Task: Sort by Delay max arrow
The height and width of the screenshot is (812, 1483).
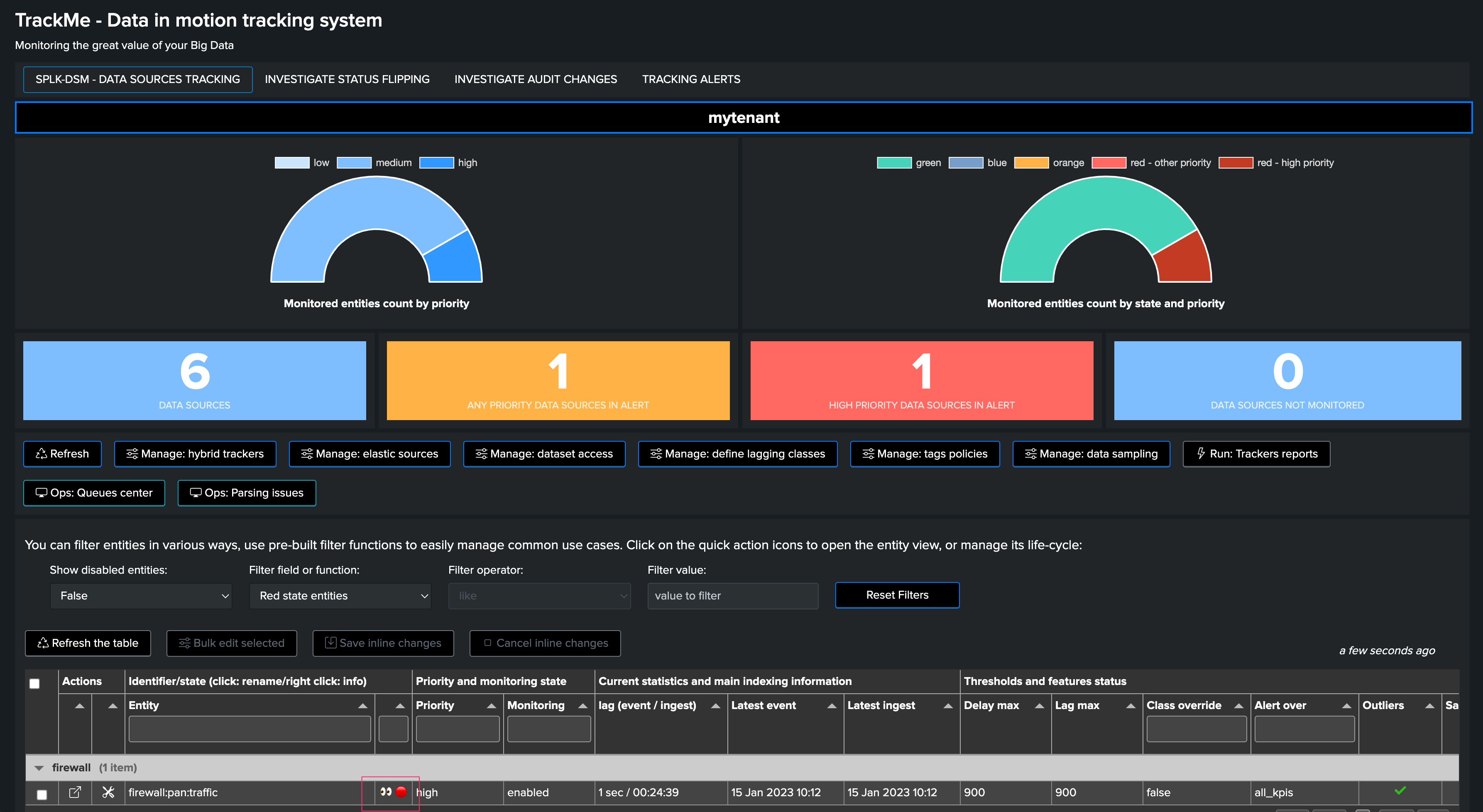Action: pyautogui.click(x=1039, y=706)
